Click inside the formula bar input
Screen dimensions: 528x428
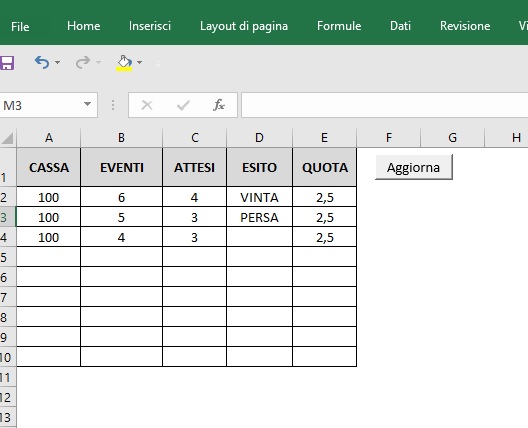tap(385, 105)
